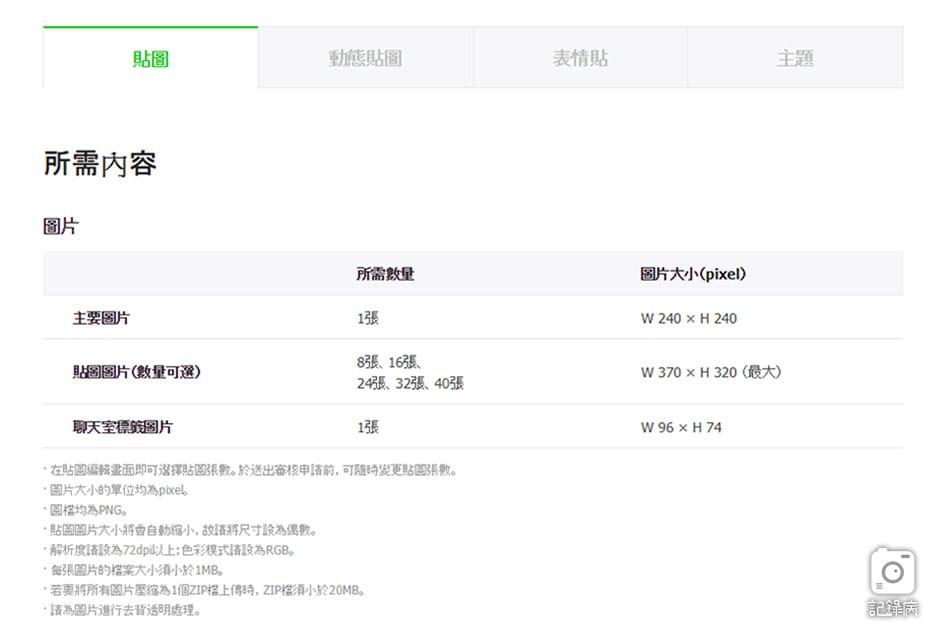933x632 pixels.
Task: Click the 圖片 section title
Action: pyautogui.click(x=60, y=227)
